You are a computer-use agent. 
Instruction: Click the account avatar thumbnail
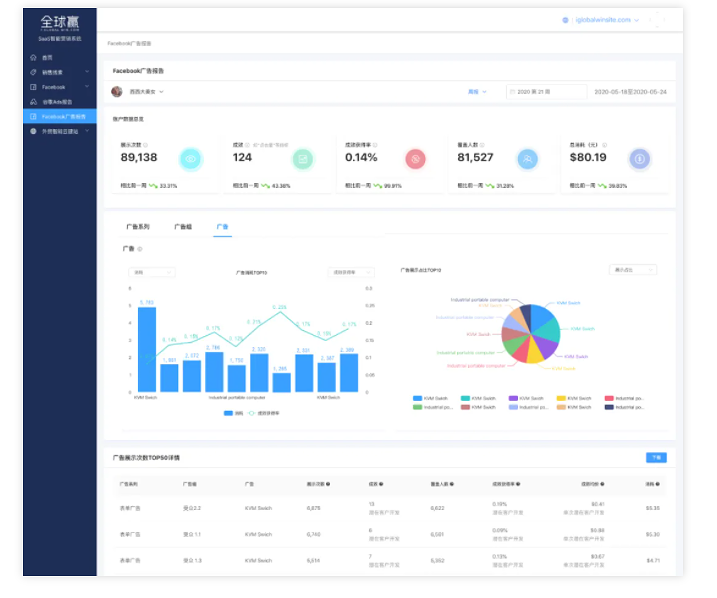pyautogui.click(x=117, y=92)
